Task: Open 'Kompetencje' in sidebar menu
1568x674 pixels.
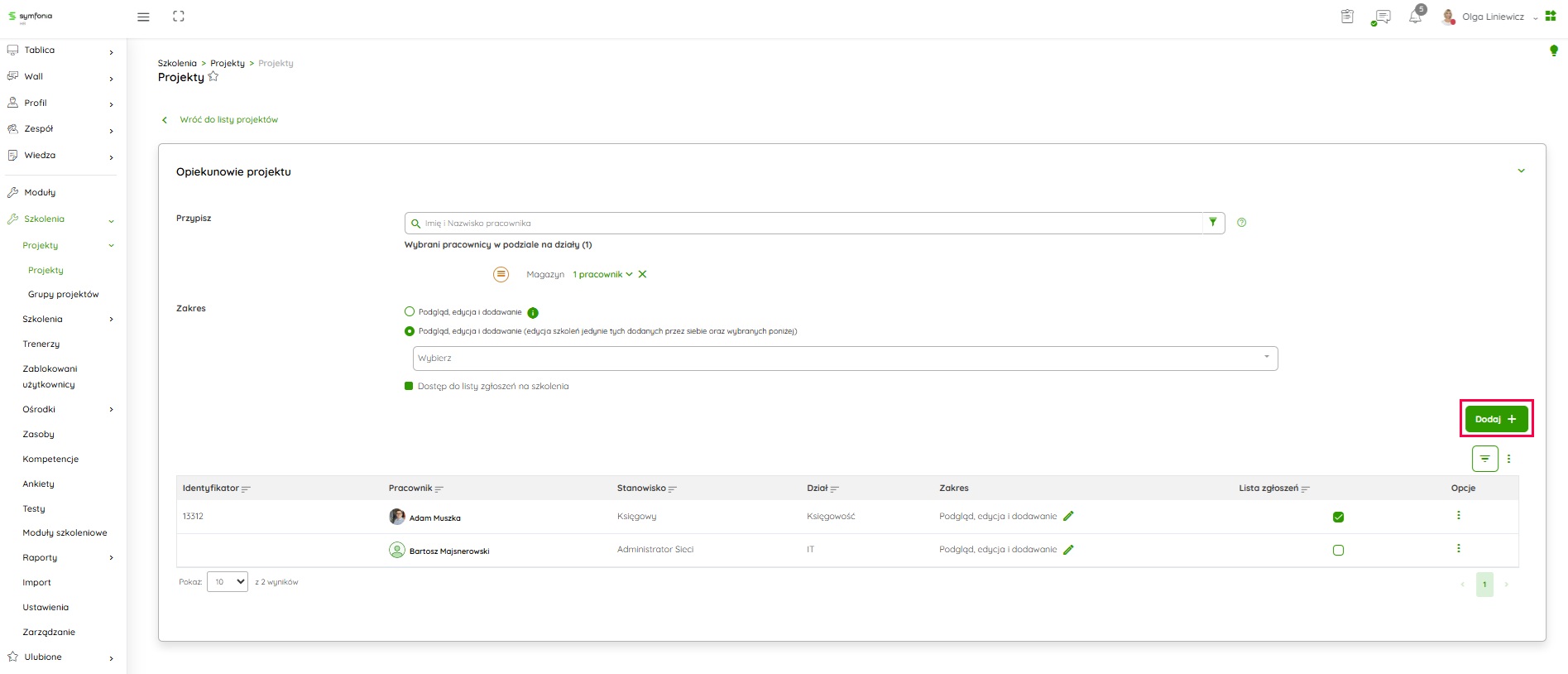Action: coord(50,459)
